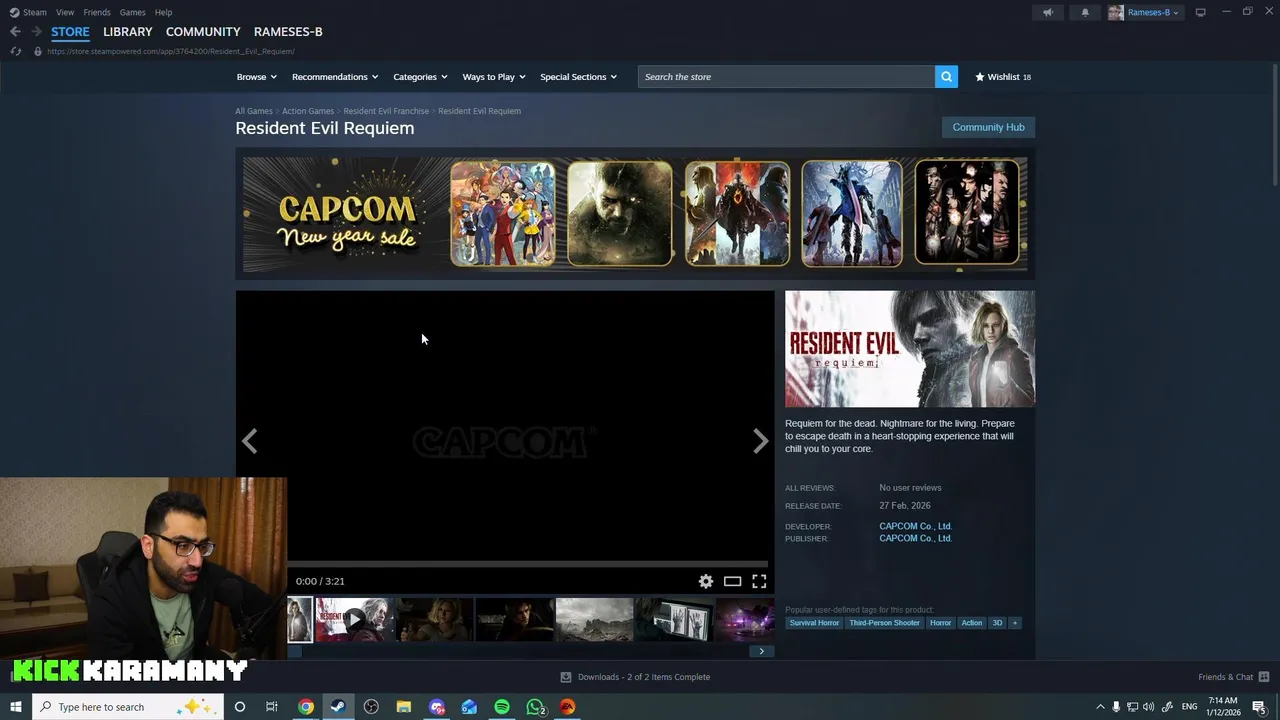Advance the thumbnail strip right arrow

coord(761,651)
